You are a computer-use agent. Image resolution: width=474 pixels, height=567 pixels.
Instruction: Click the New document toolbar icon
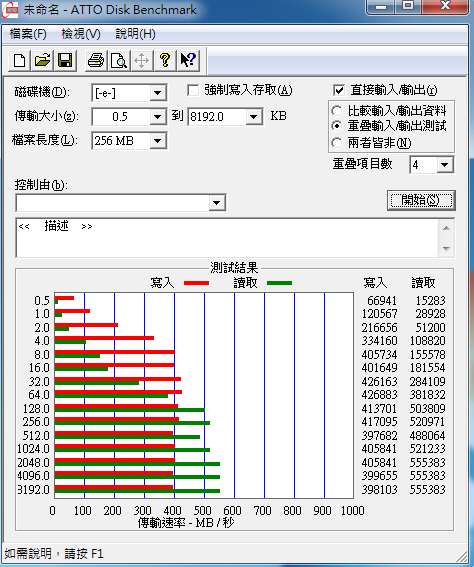coord(19,60)
